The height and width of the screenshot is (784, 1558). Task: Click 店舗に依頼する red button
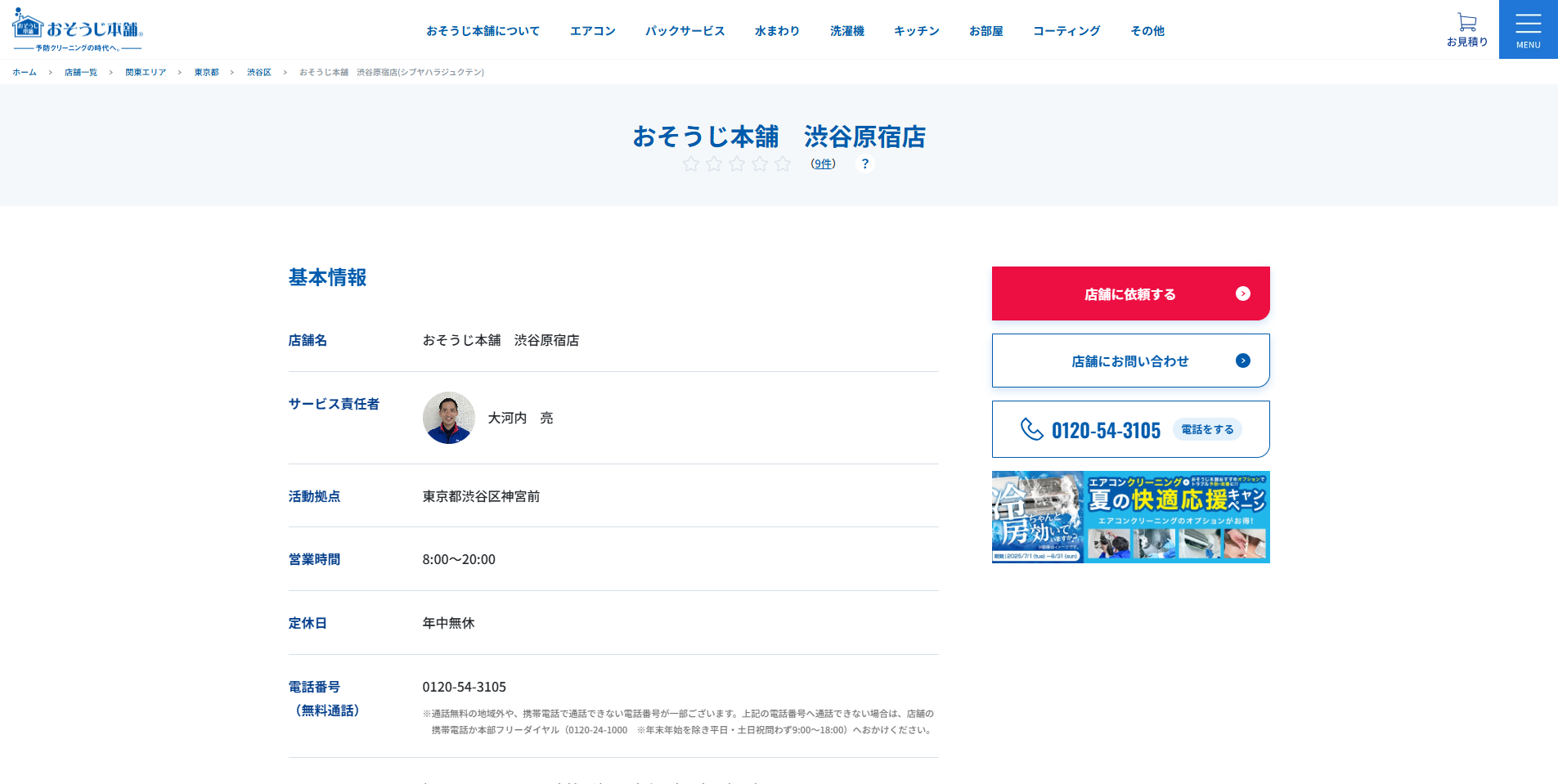tap(1131, 293)
